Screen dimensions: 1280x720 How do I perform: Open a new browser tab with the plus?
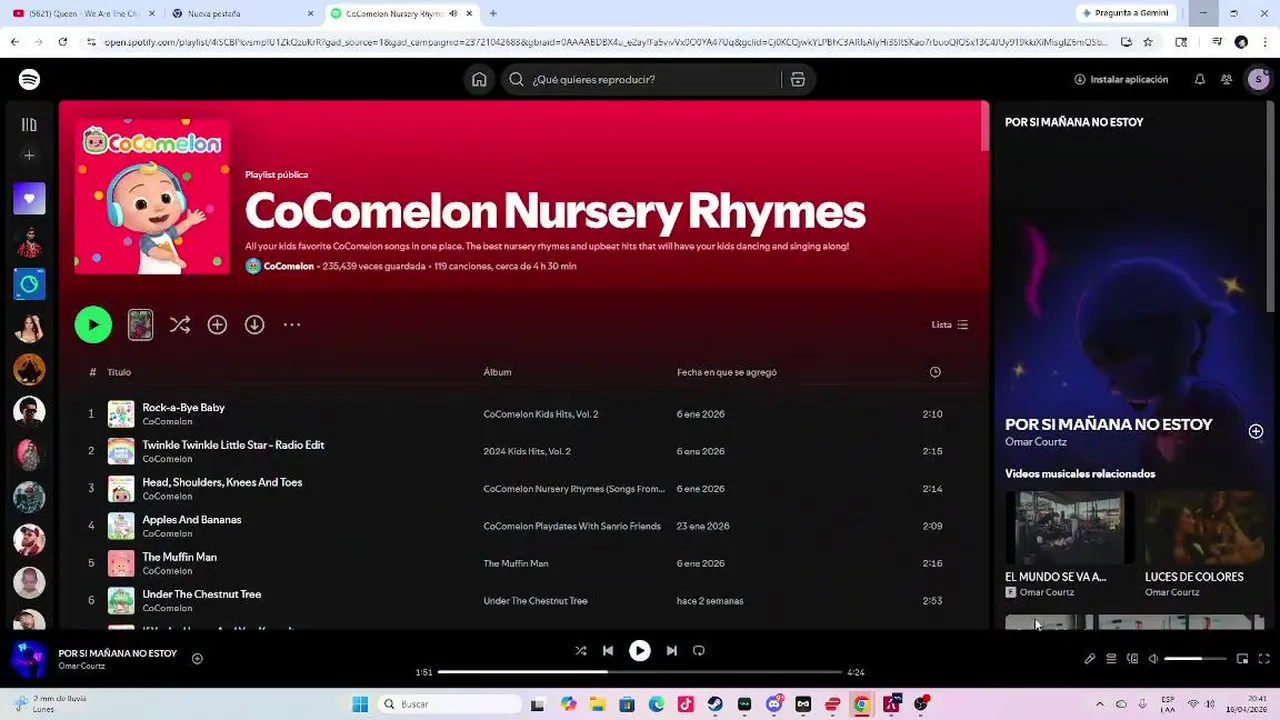493,13
